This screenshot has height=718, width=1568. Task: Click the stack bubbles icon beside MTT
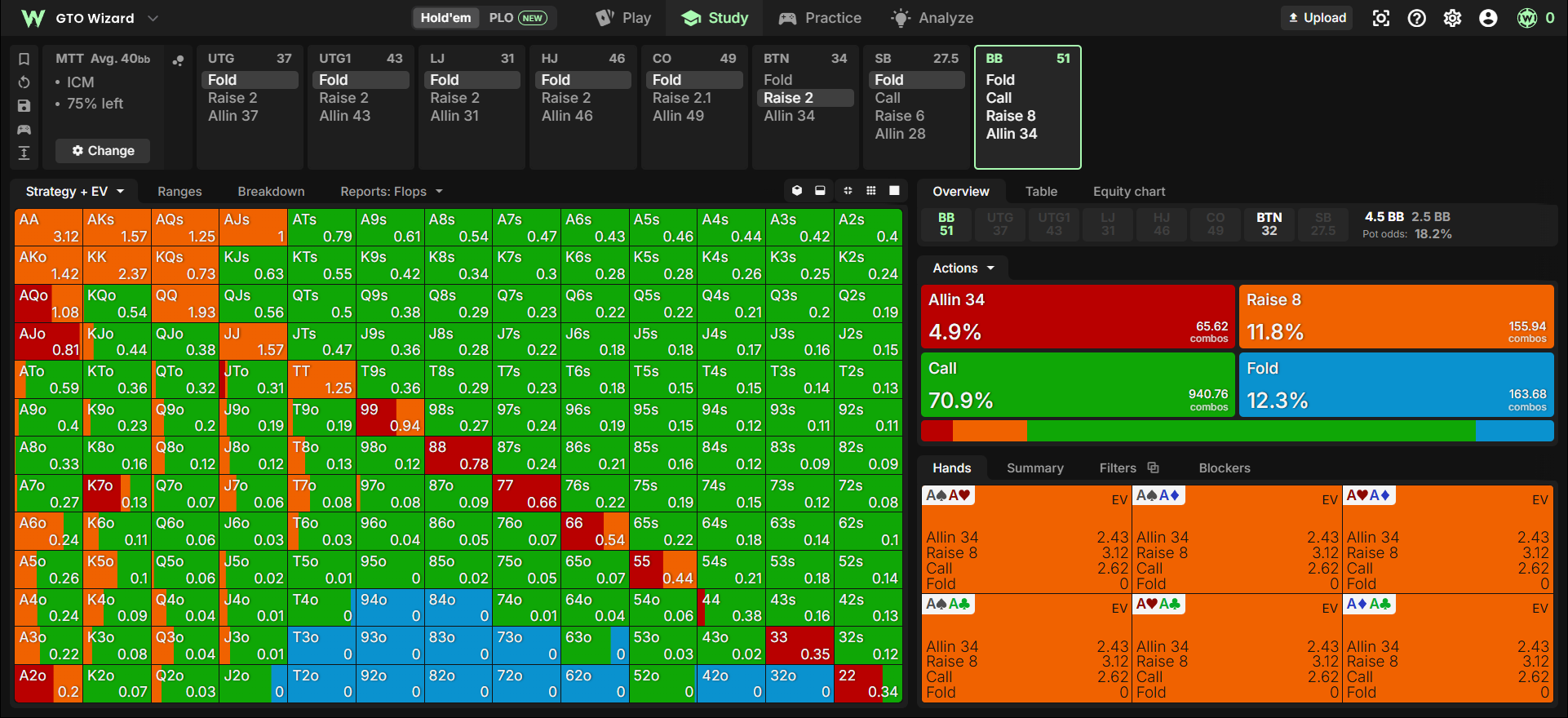point(178,60)
